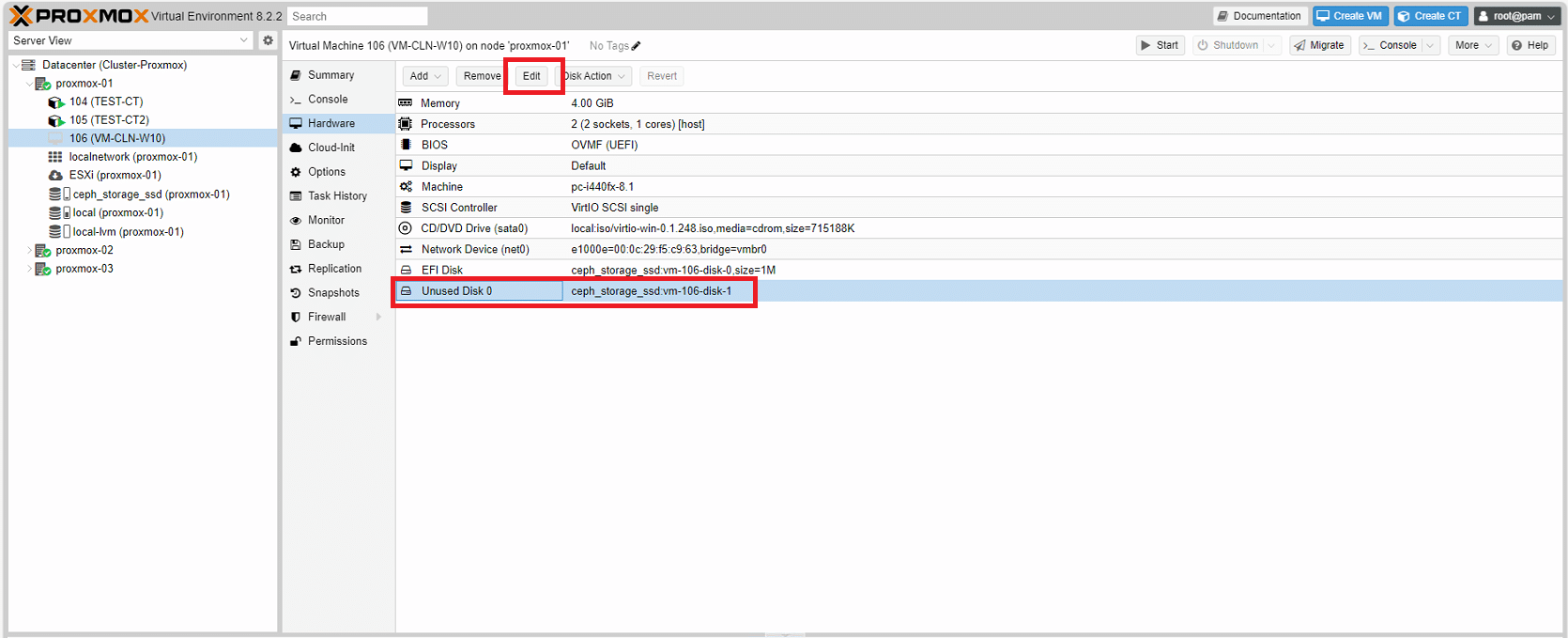
Task: Click BIOS chip icon
Action: [x=406, y=145]
